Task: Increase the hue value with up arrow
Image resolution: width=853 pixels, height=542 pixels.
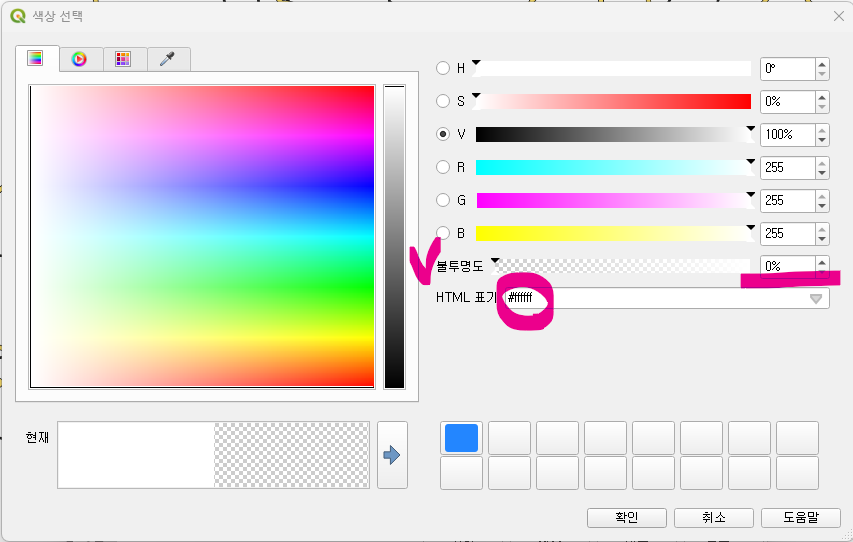Action: [x=822, y=63]
